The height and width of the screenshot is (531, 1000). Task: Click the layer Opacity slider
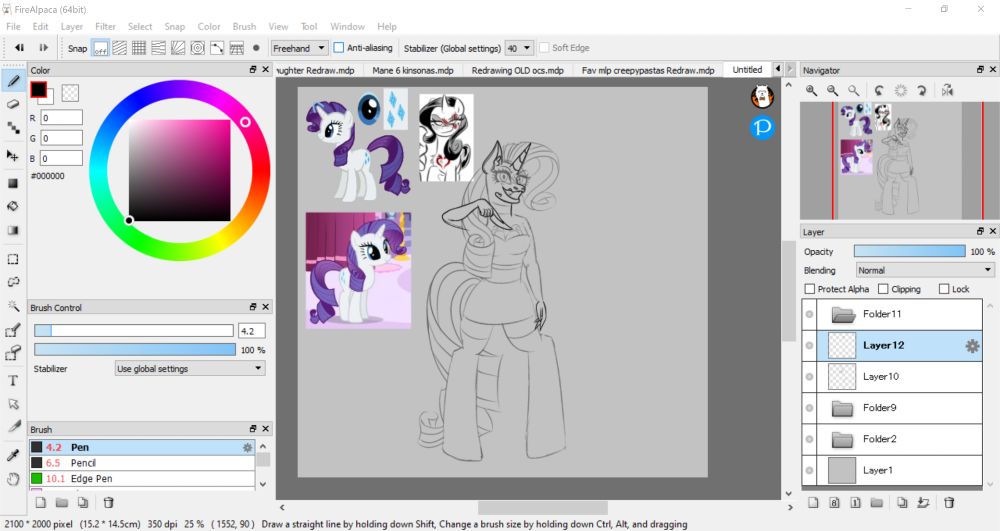pyautogui.click(x=909, y=252)
